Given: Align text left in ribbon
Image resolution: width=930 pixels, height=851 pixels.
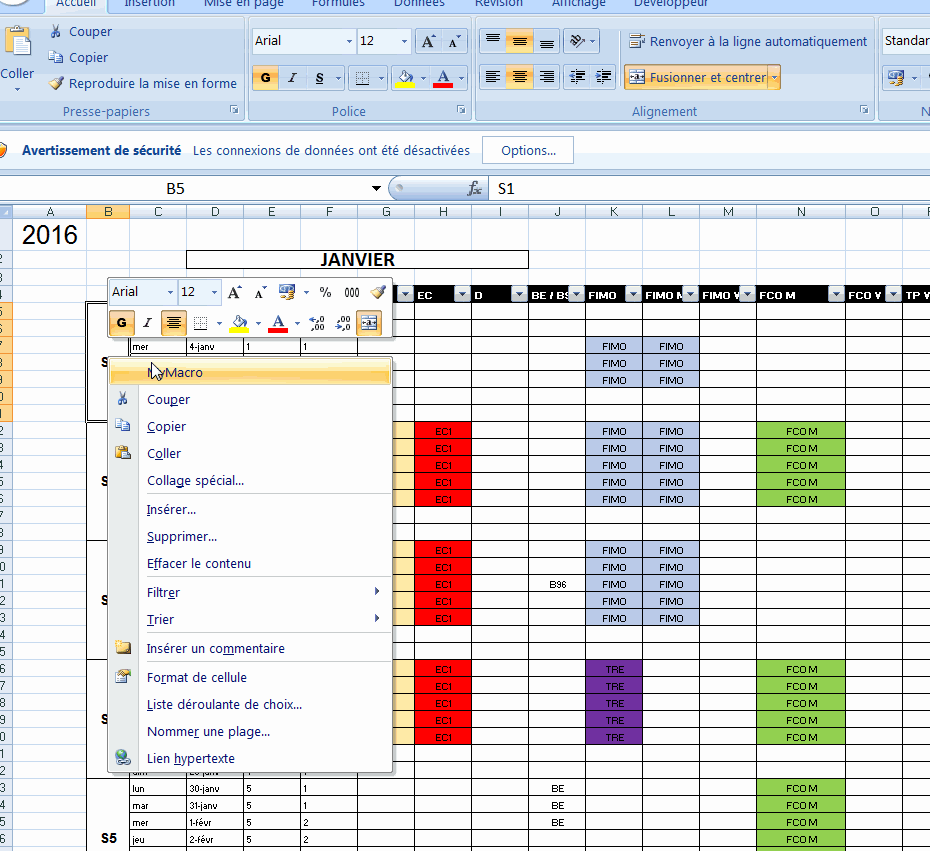Looking at the screenshot, I should pyautogui.click(x=492, y=77).
